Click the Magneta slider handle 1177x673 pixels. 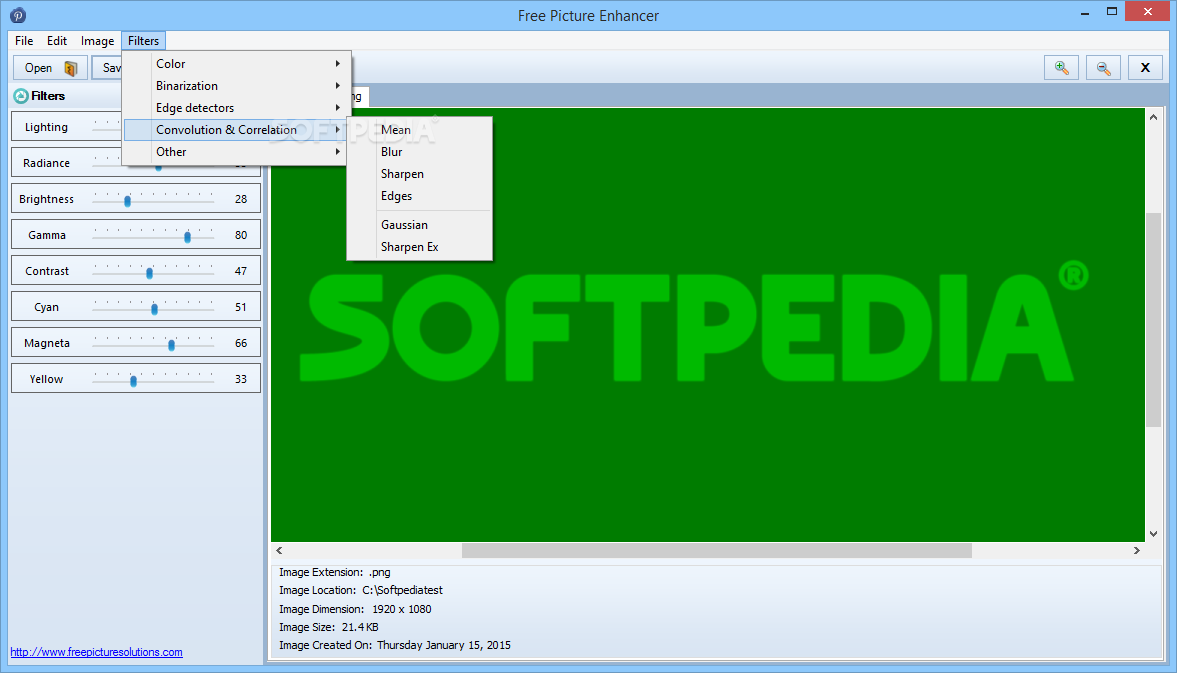[172, 345]
